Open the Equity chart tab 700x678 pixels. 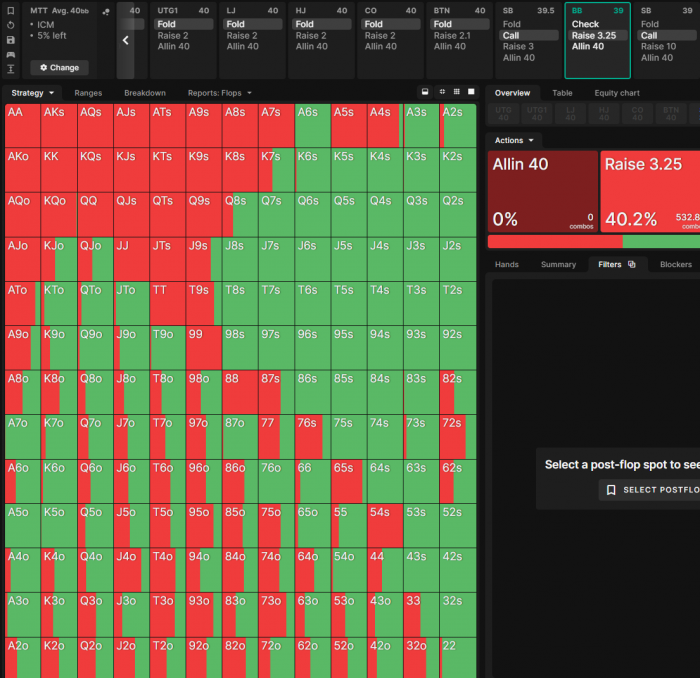click(617, 93)
